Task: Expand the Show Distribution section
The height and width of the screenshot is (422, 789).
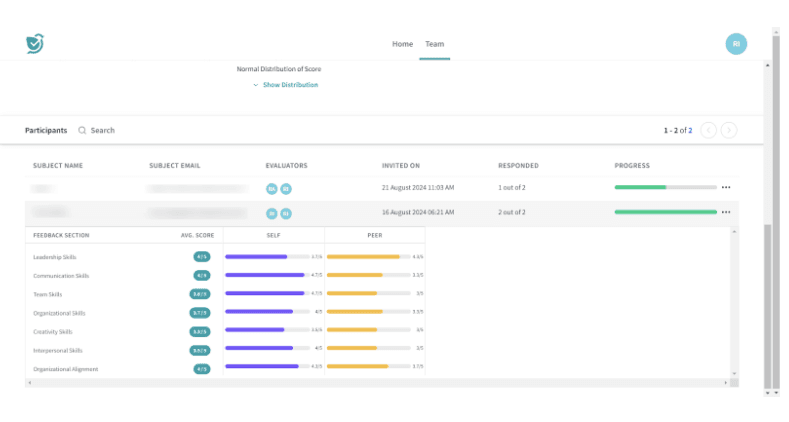Action: tap(289, 85)
